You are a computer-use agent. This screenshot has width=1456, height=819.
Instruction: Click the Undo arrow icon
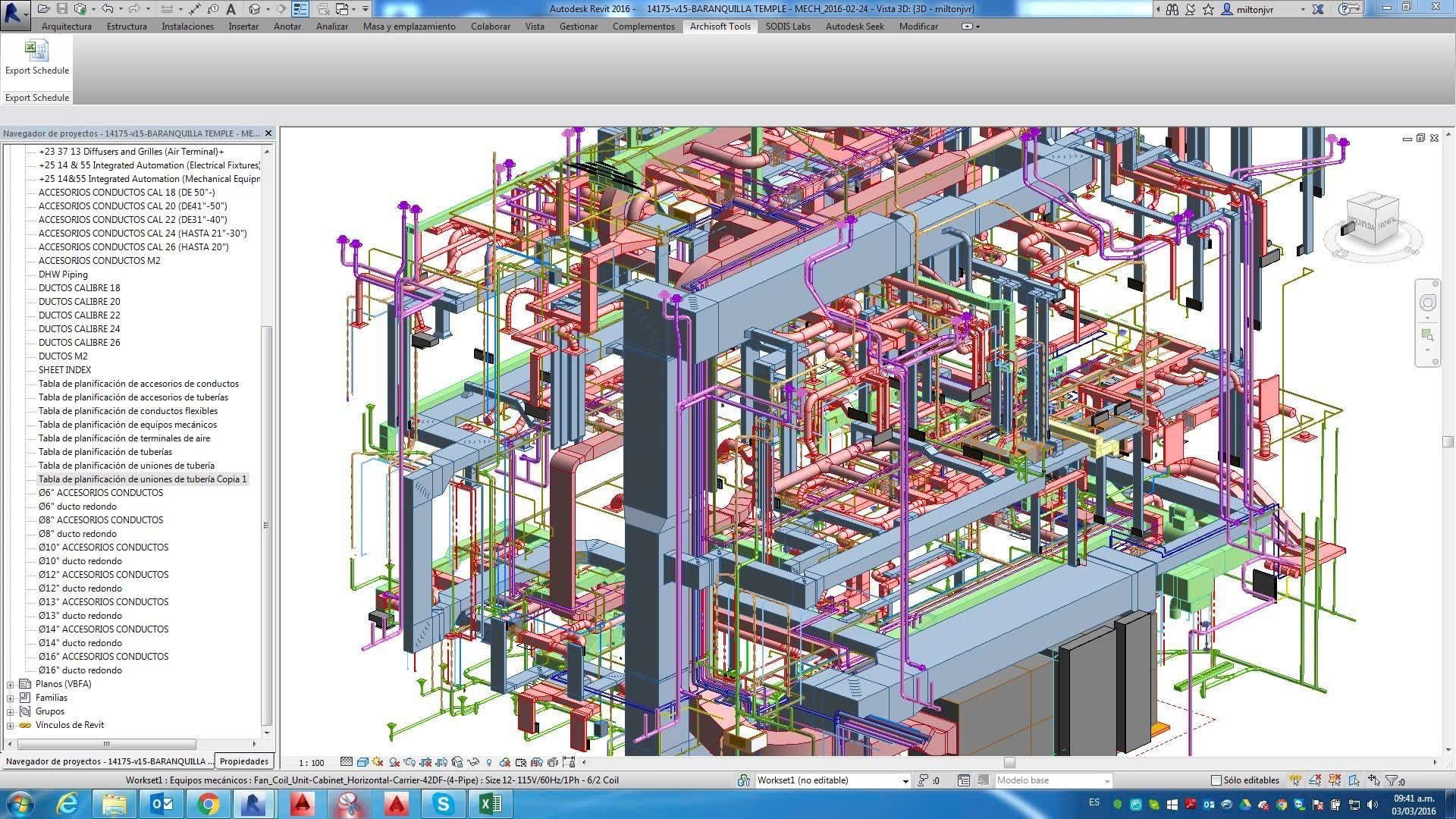pyautogui.click(x=107, y=9)
